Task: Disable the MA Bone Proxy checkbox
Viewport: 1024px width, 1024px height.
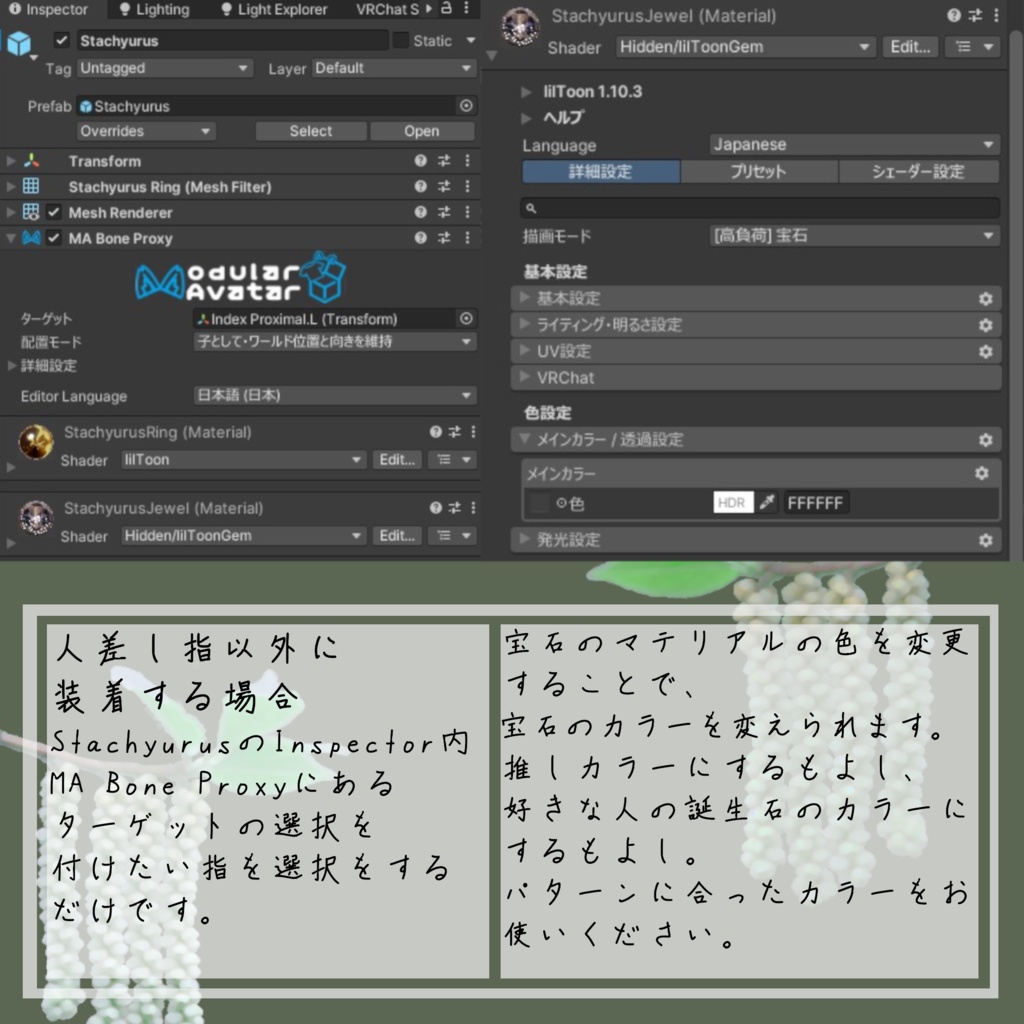Action: pos(54,238)
